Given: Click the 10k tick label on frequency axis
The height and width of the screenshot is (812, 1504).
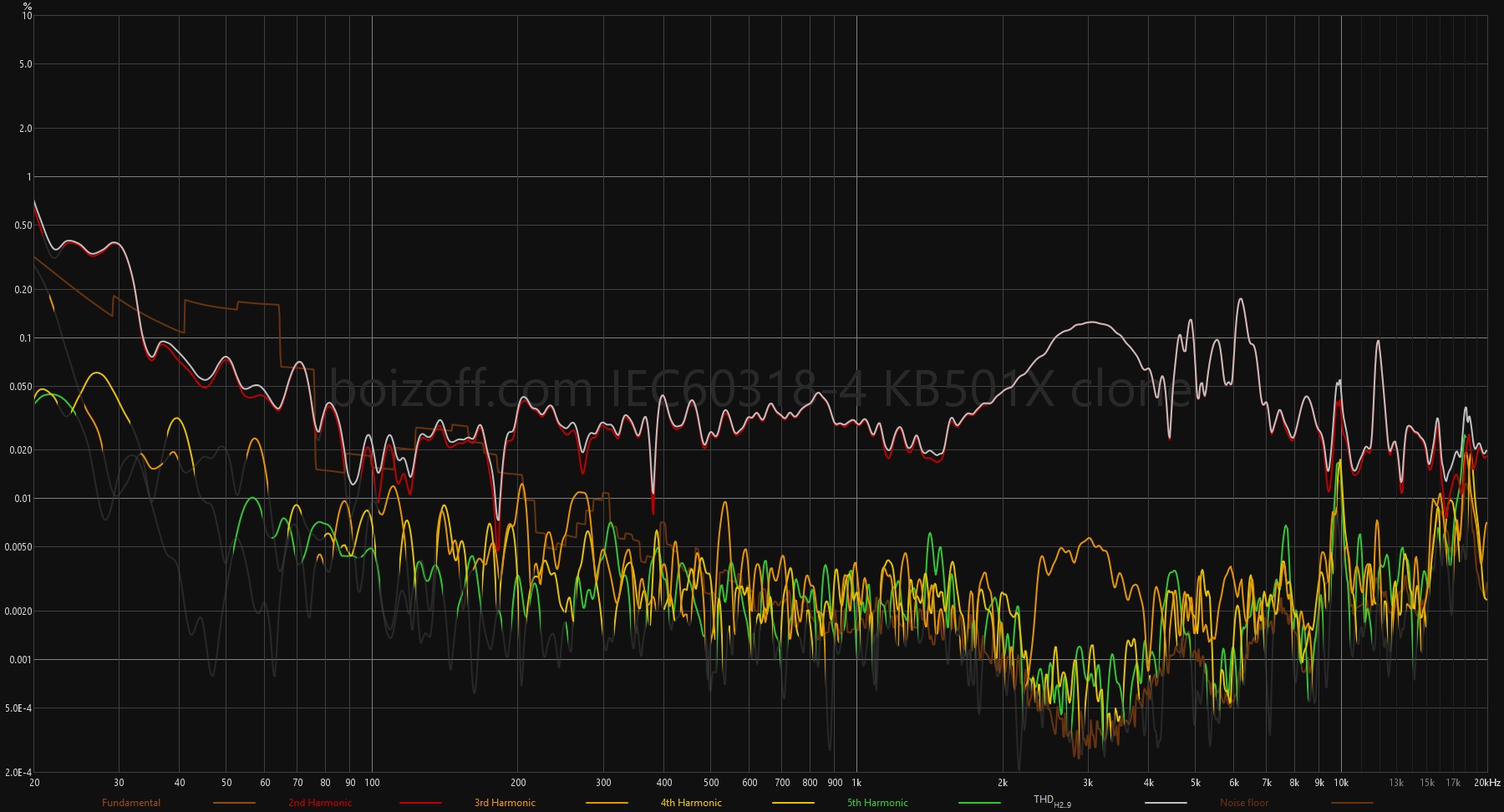Looking at the screenshot, I should point(1341,783).
